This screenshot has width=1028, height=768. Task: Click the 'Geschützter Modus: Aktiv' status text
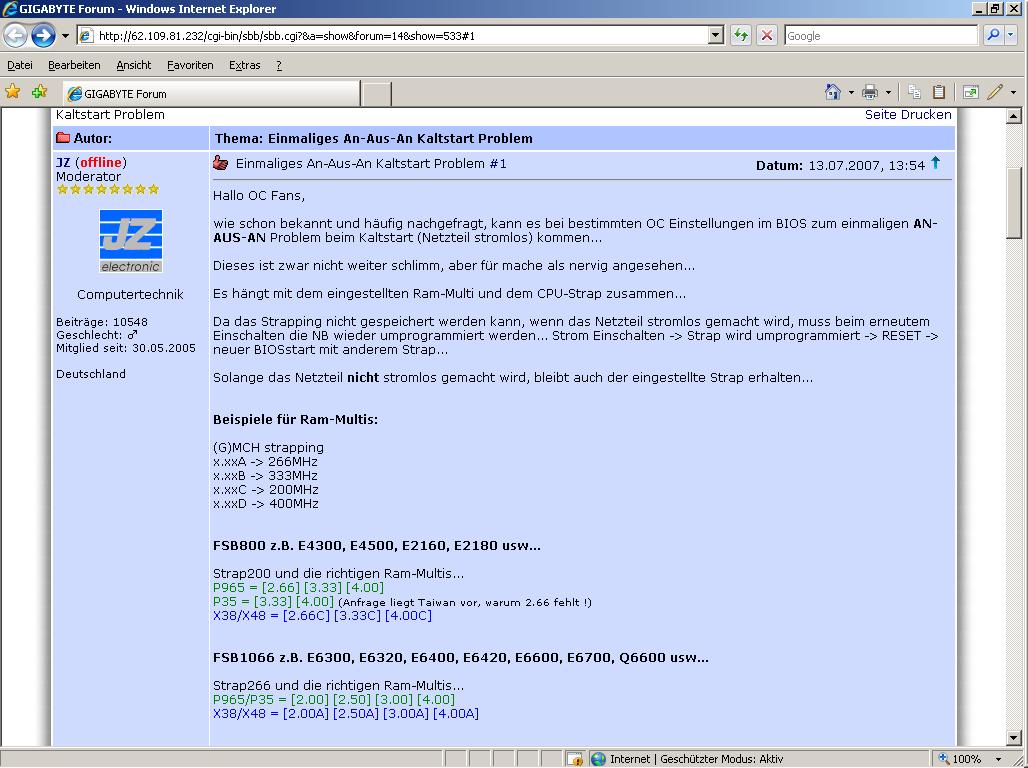click(721, 759)
